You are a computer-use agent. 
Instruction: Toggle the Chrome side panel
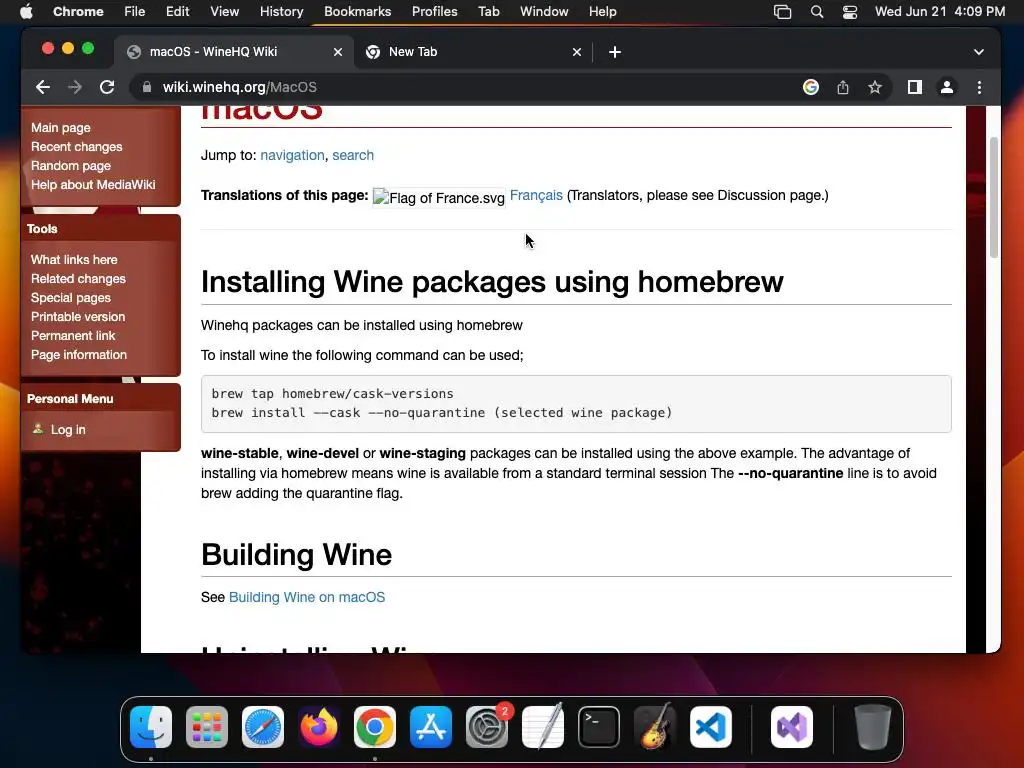point(914,87)
